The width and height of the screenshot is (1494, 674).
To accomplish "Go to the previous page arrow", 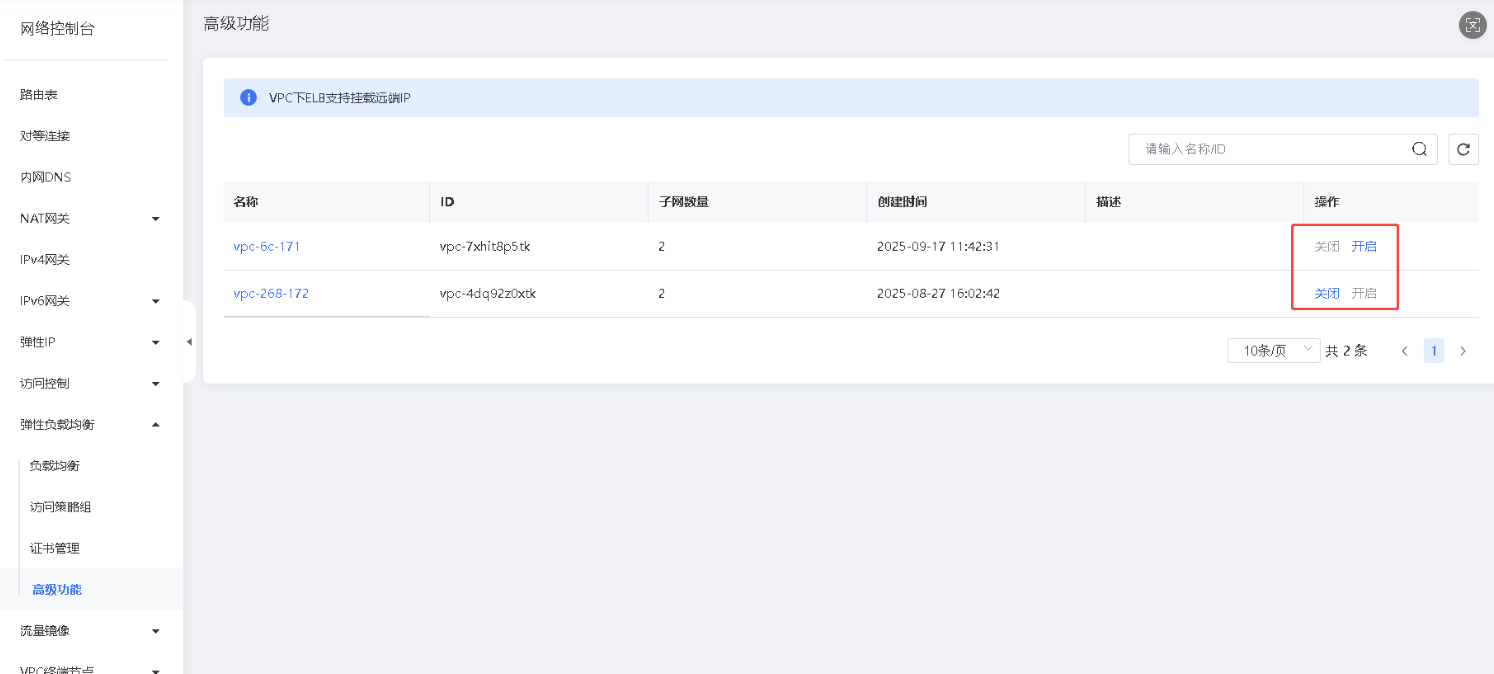I will click(x=1405, y=351).
